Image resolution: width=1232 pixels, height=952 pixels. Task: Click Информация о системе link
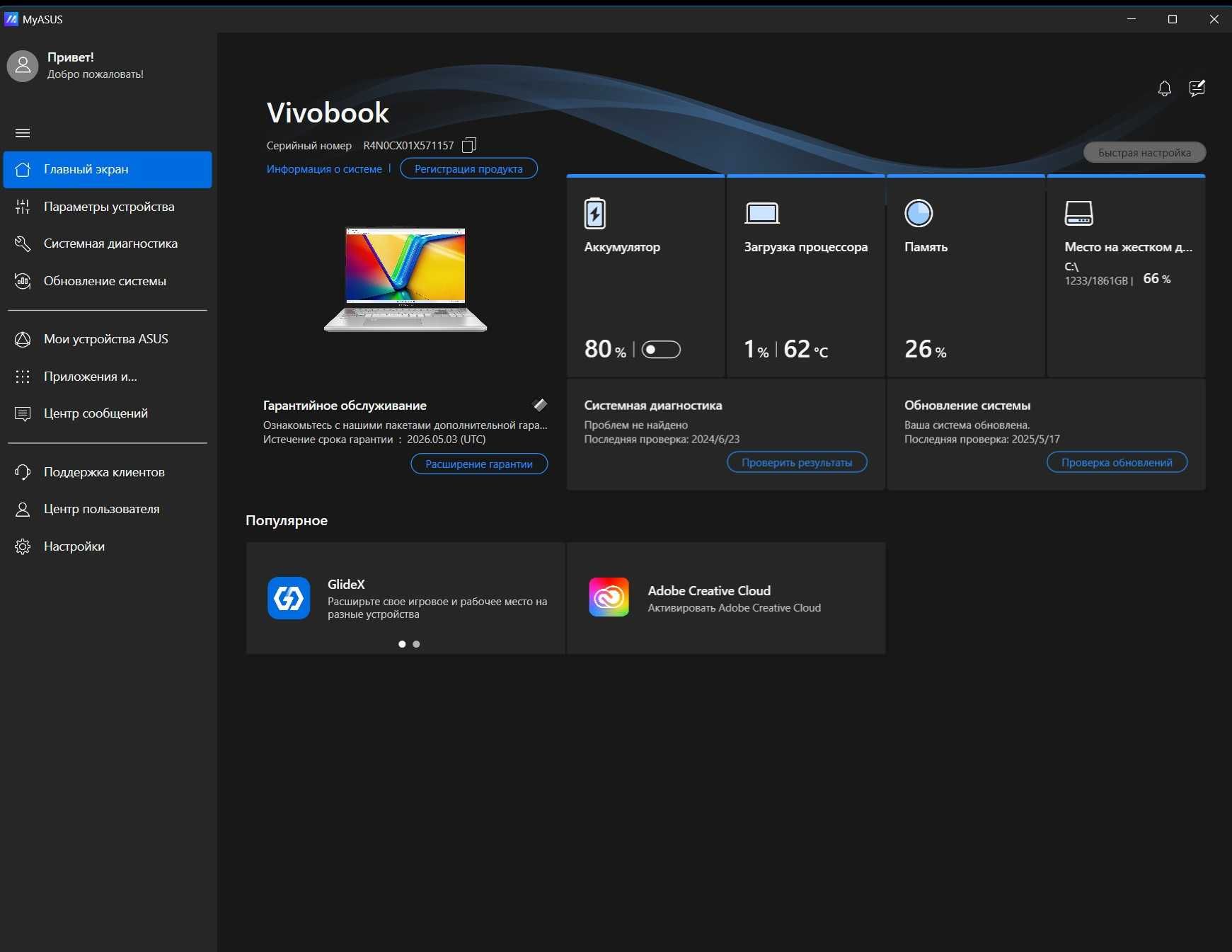(324, 168)
